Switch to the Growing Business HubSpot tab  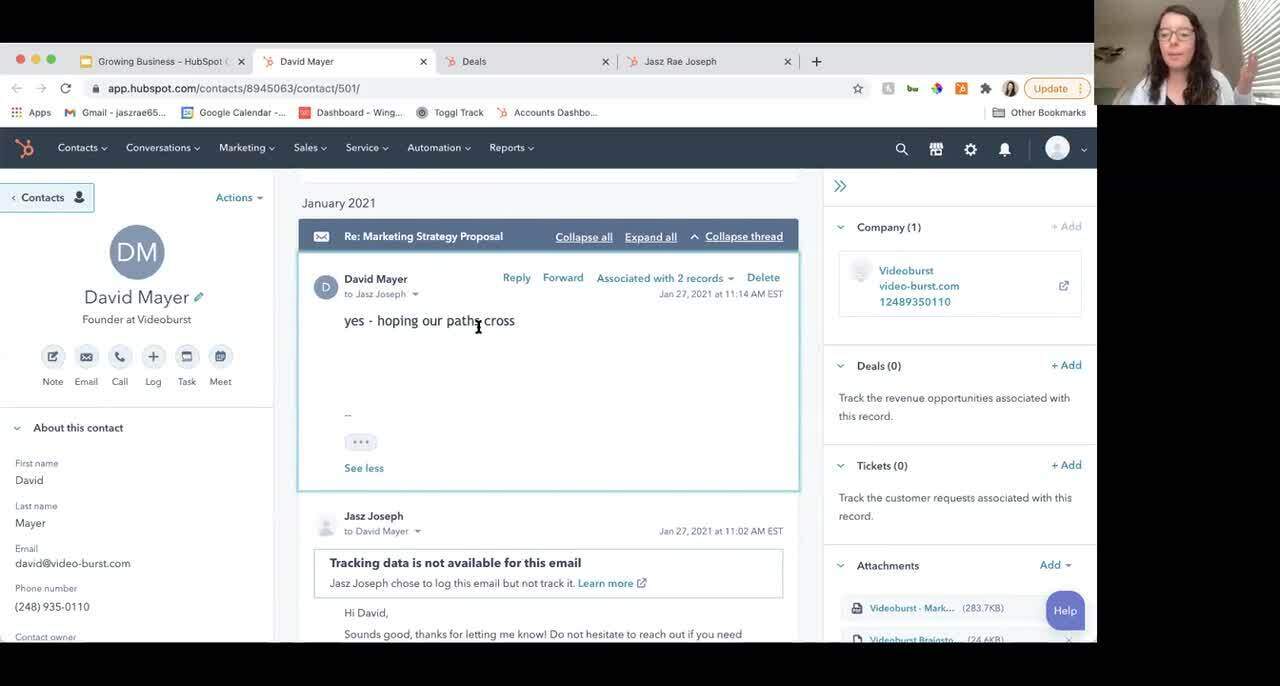point(162,61)
